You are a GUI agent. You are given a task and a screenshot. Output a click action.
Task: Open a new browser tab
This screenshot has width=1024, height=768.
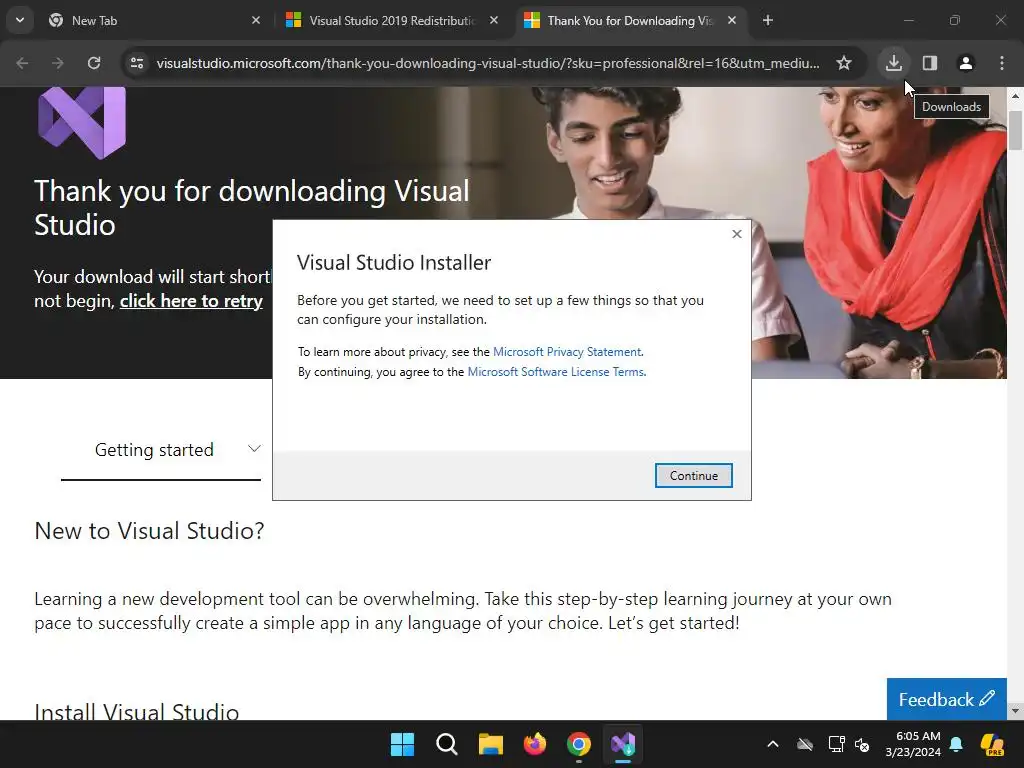coord(768,20)
